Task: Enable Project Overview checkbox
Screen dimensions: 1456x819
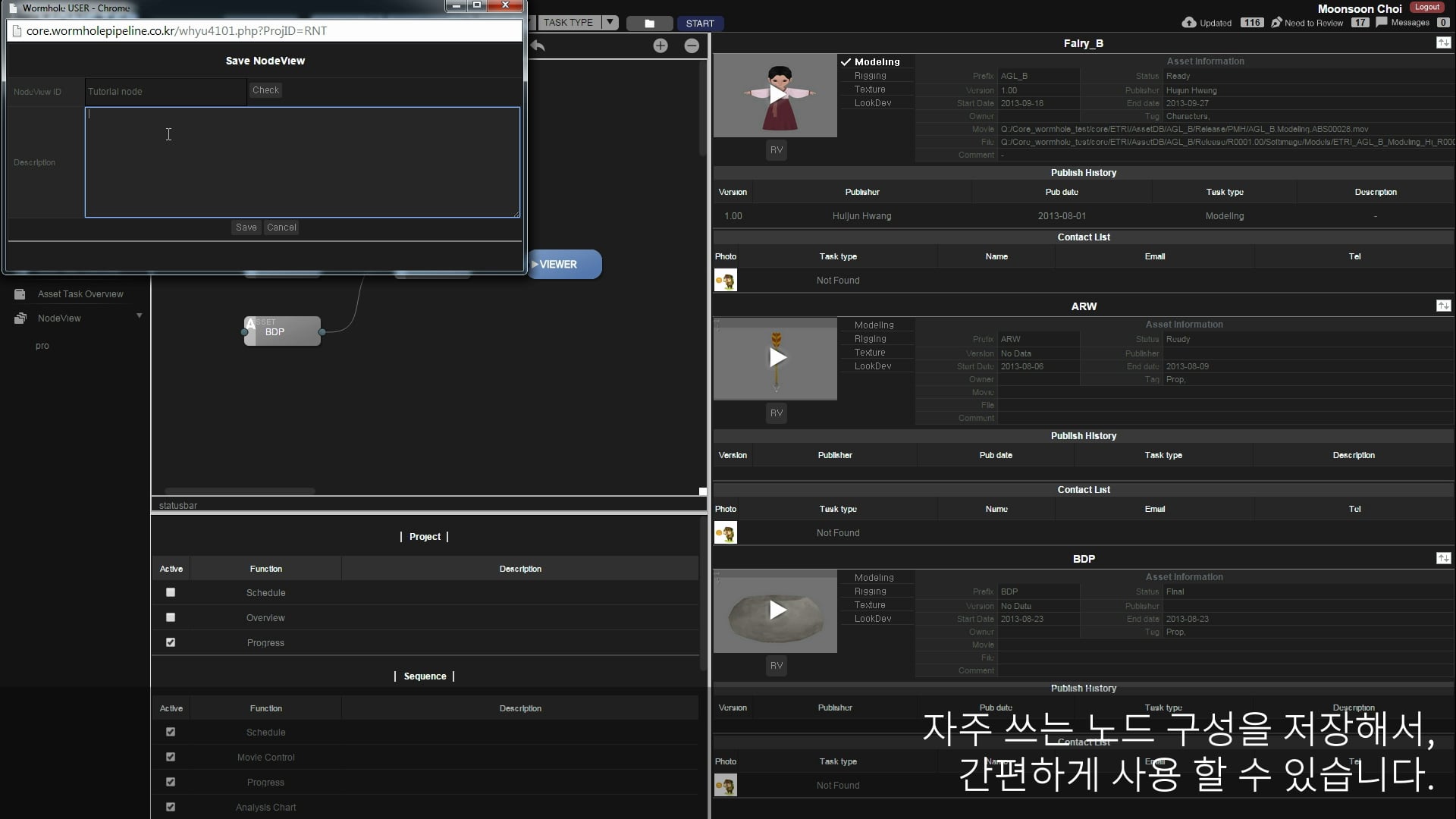Action: pyautogui.click(x=171, y=617)
